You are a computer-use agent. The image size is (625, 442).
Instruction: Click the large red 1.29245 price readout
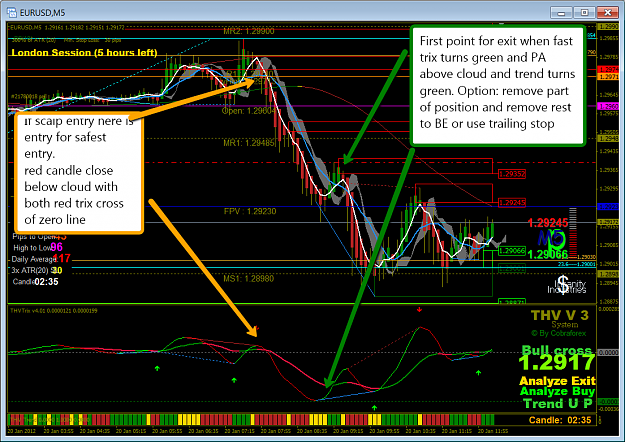tap(547, 223)
